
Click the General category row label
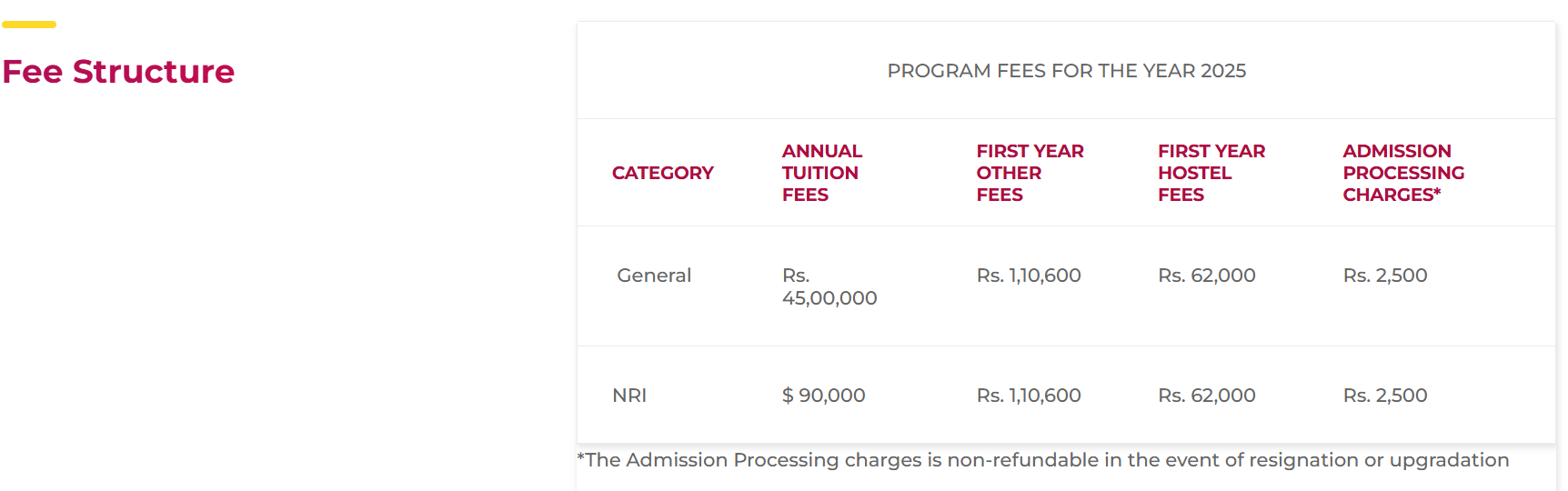pos(654,276)
